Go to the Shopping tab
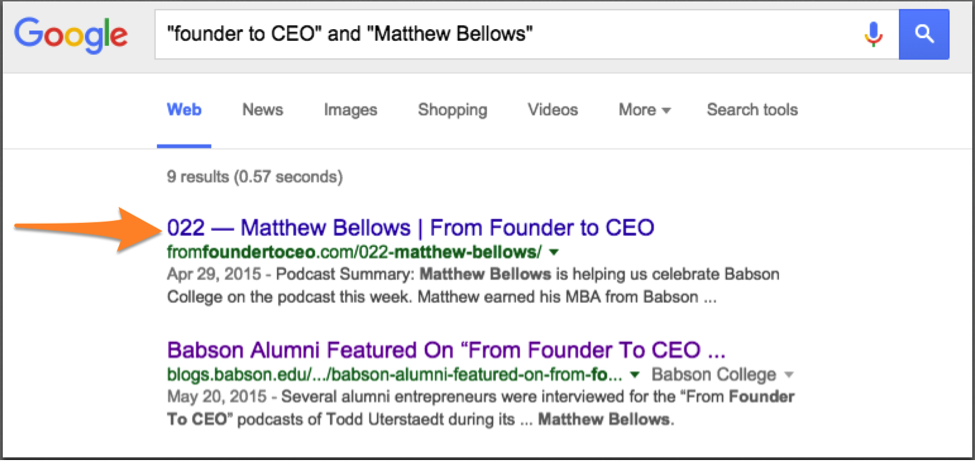The height and width of the screenshot is (461, 975). [452, 110]
